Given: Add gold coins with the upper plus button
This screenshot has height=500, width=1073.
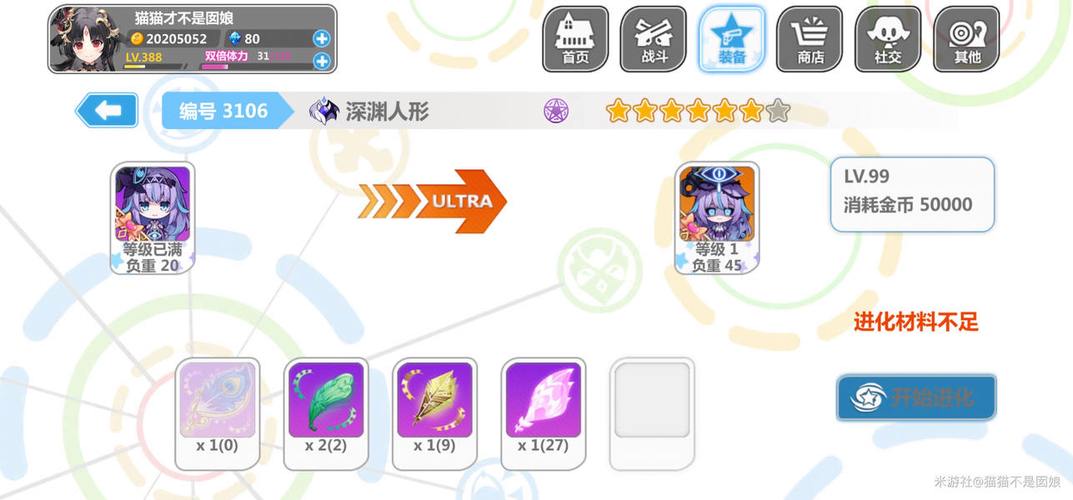Looking at the screenshot, I should point(322,38).
